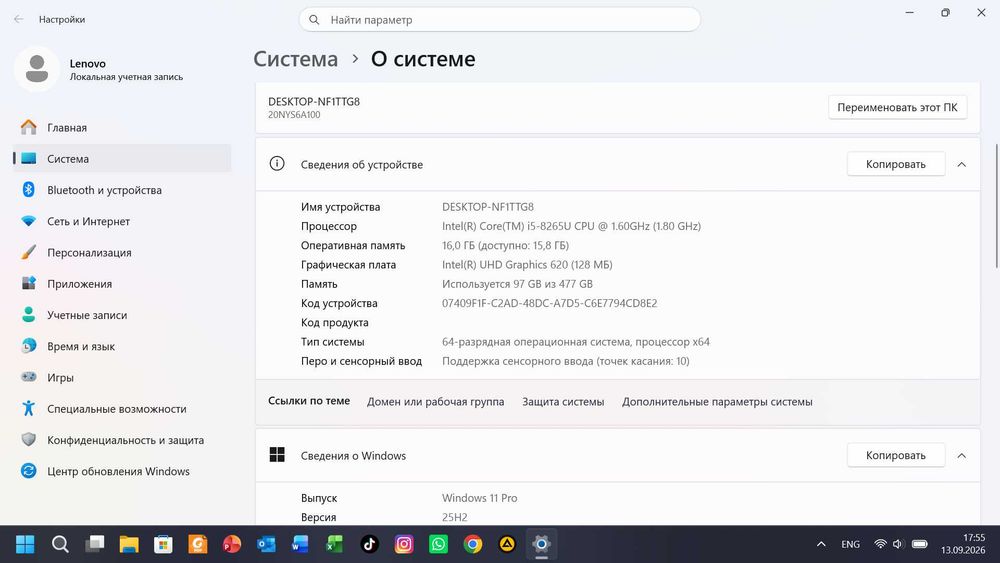Open Учетные записи settings

click(121, 315)
